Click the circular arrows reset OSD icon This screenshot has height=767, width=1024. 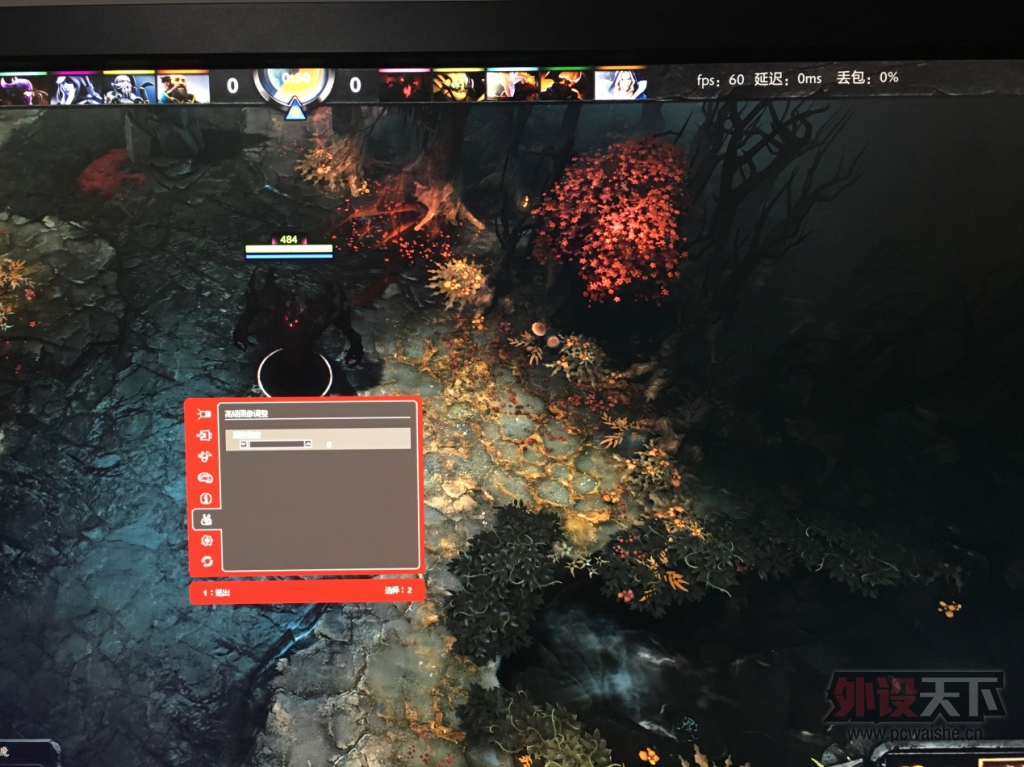coord(207,561)
